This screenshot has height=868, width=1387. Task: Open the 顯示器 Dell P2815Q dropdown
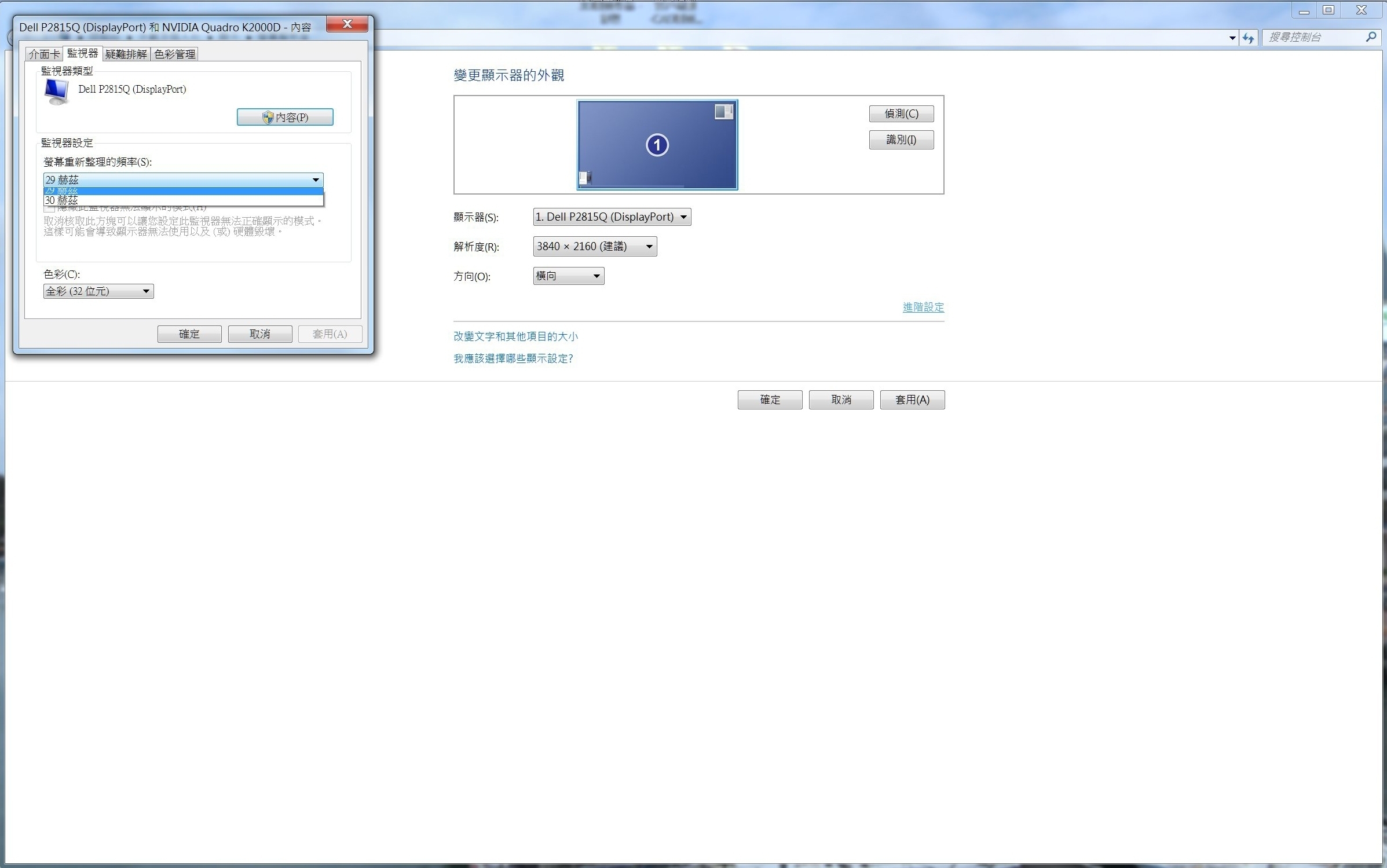tap(612, 217)
